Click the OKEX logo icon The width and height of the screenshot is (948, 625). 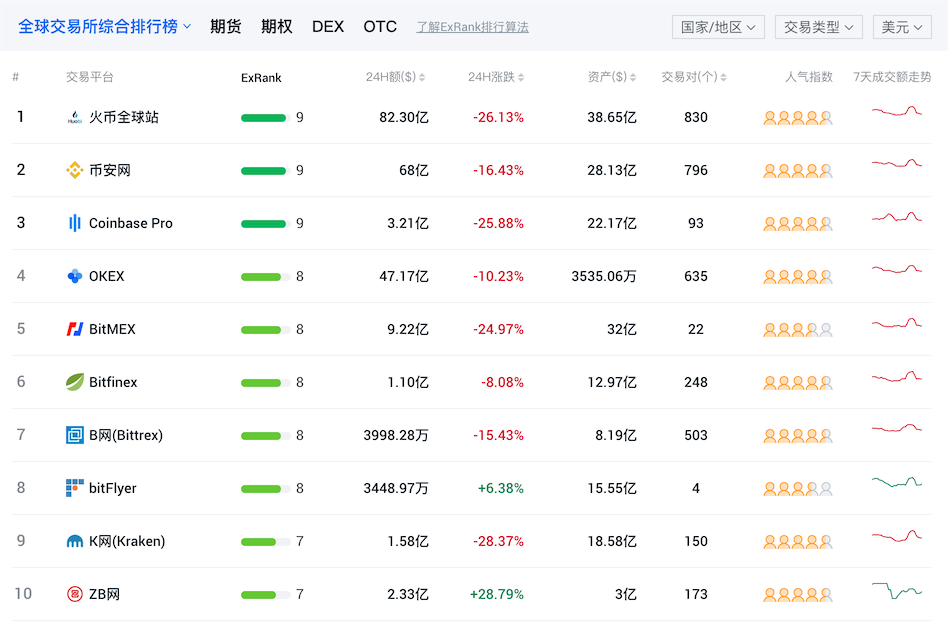[75, 276]
